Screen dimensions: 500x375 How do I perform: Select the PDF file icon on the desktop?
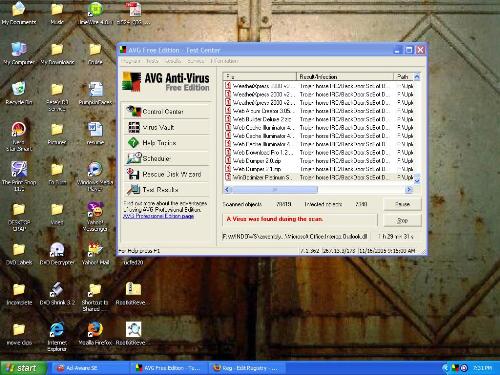[133, 13]
